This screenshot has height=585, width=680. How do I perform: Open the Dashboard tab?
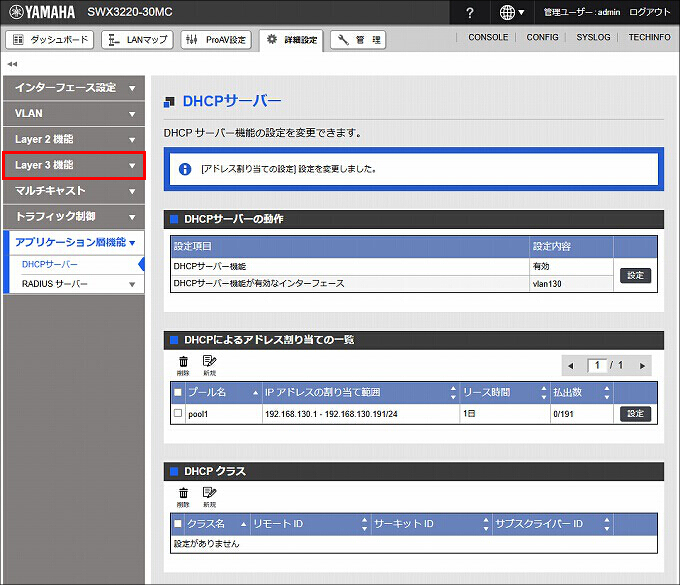click(x=49, y=40)
